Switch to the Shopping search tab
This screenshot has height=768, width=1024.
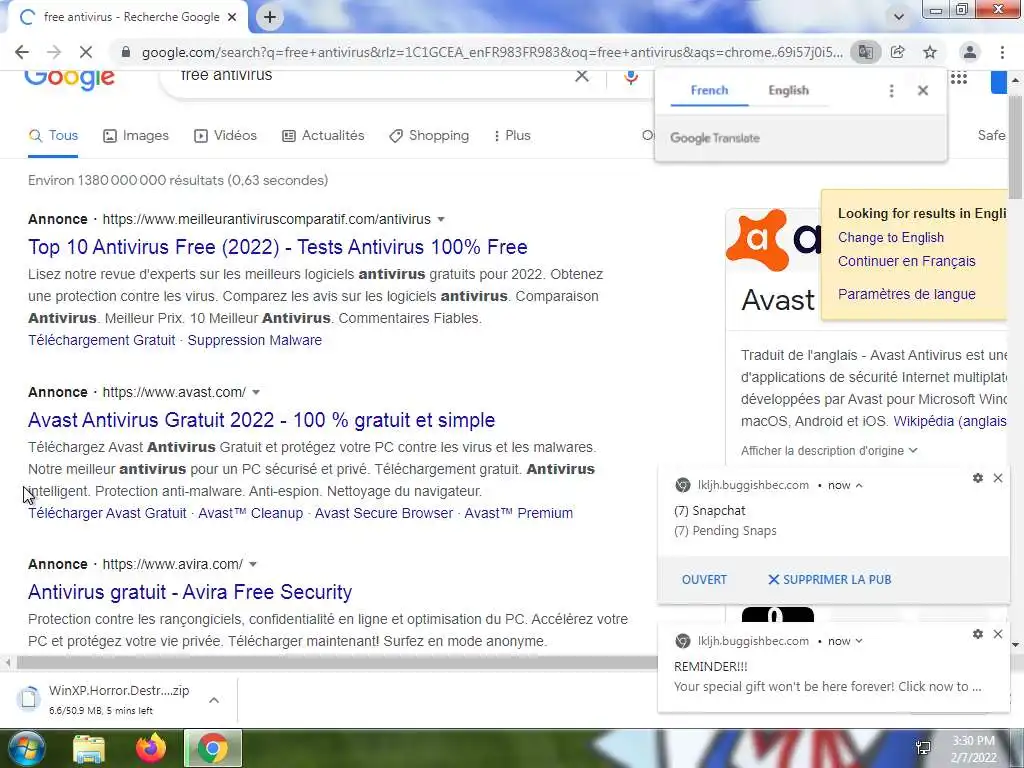pos(428,135)
